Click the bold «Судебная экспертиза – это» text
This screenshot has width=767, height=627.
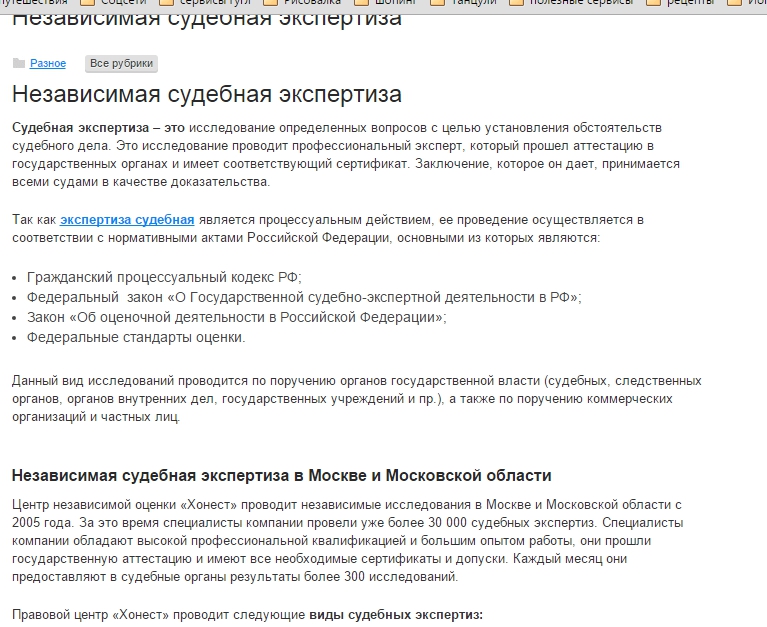tap(98, 128)
